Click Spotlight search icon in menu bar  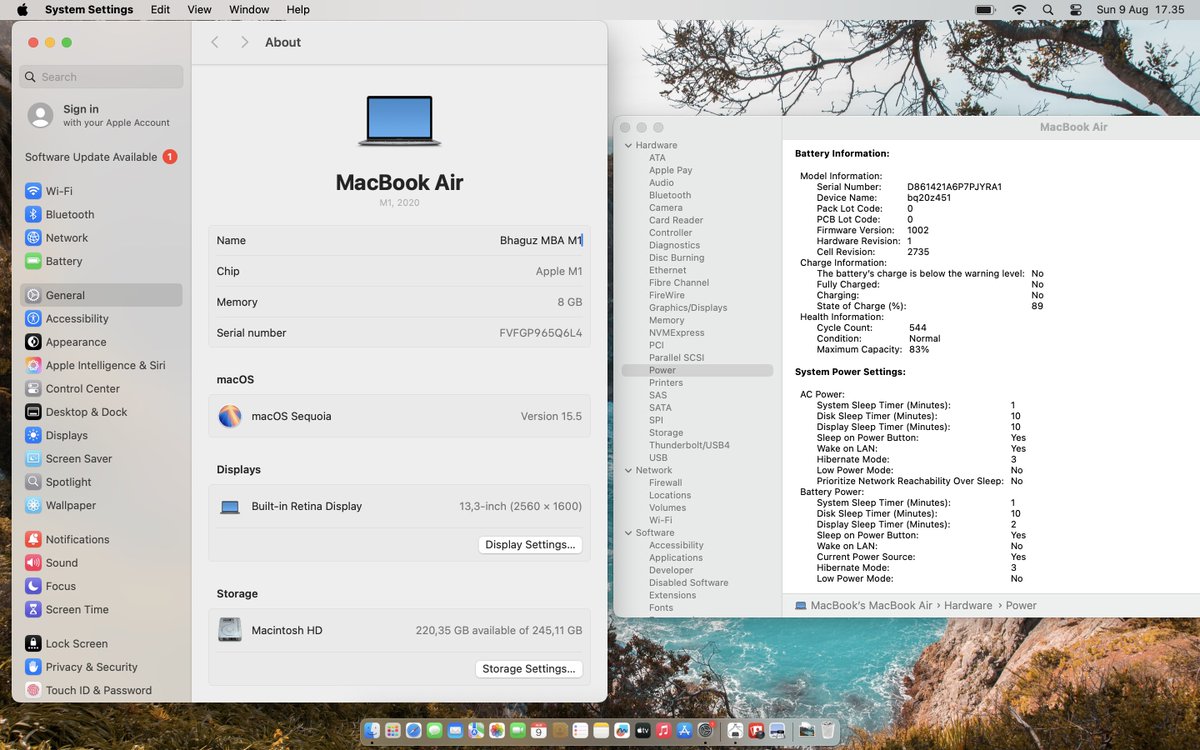(x=1048, y=10)
